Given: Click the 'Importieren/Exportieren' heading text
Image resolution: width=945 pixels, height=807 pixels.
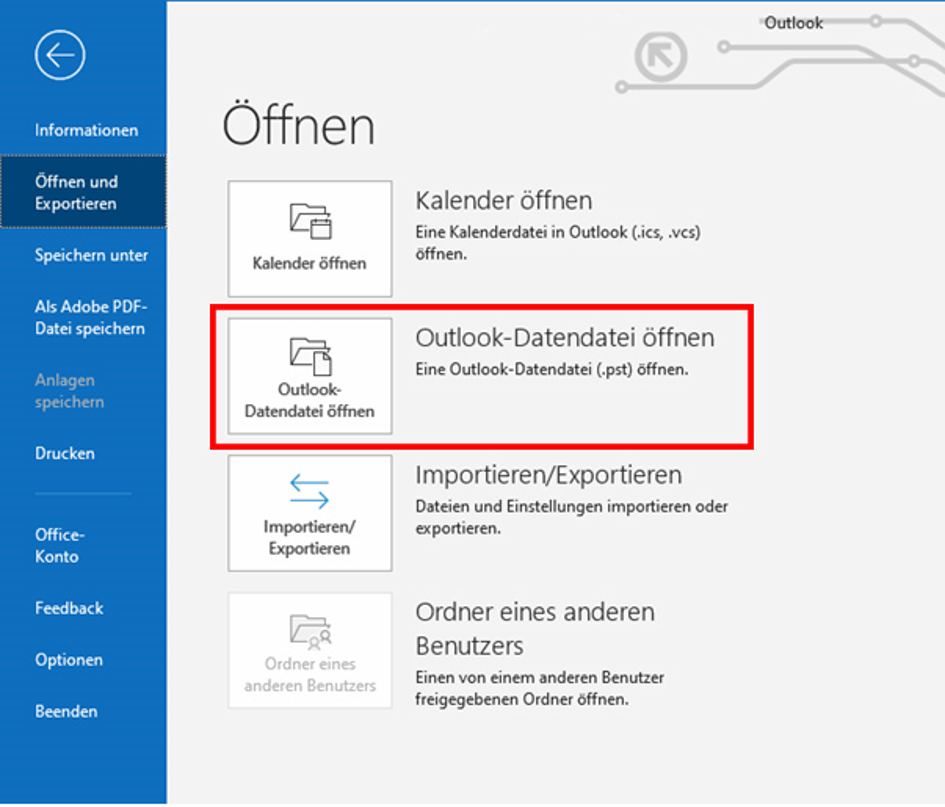Looking at the screenshot, I should point(548,475).
